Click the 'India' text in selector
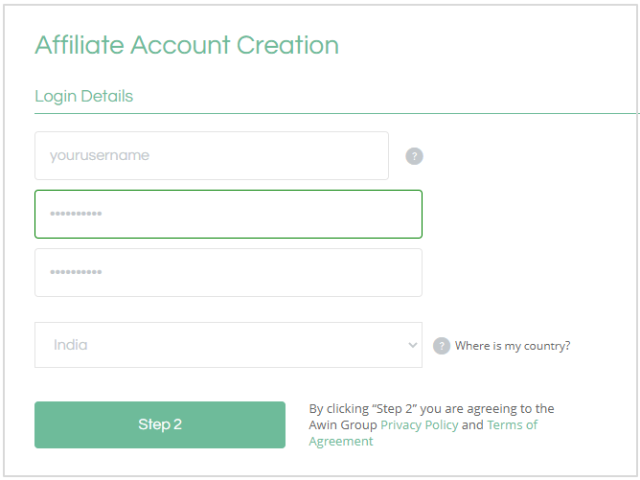Viewport: 640px width, 480px height. tap(71, 345)
